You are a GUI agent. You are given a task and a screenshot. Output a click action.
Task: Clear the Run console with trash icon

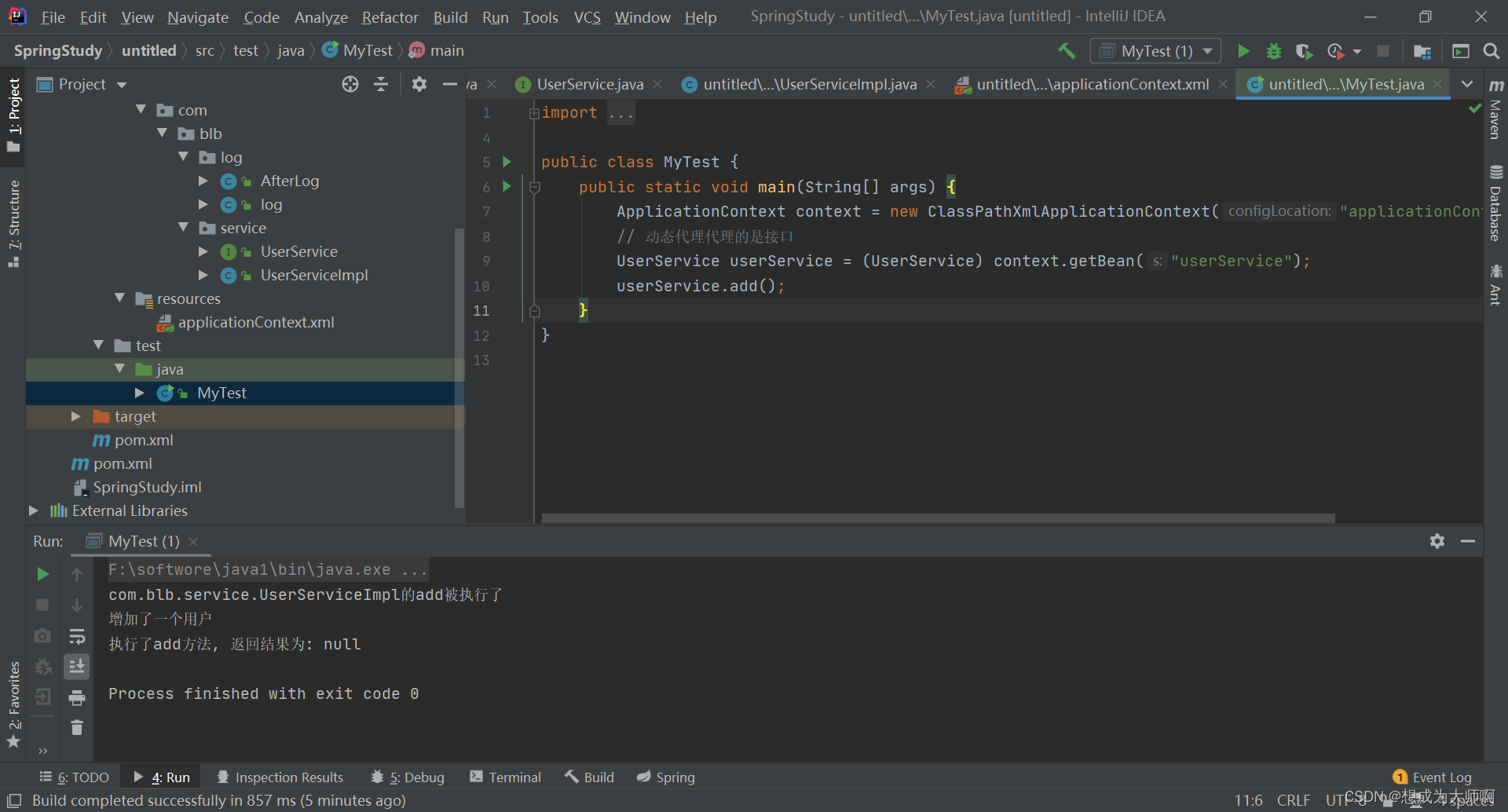coord(77,728)
